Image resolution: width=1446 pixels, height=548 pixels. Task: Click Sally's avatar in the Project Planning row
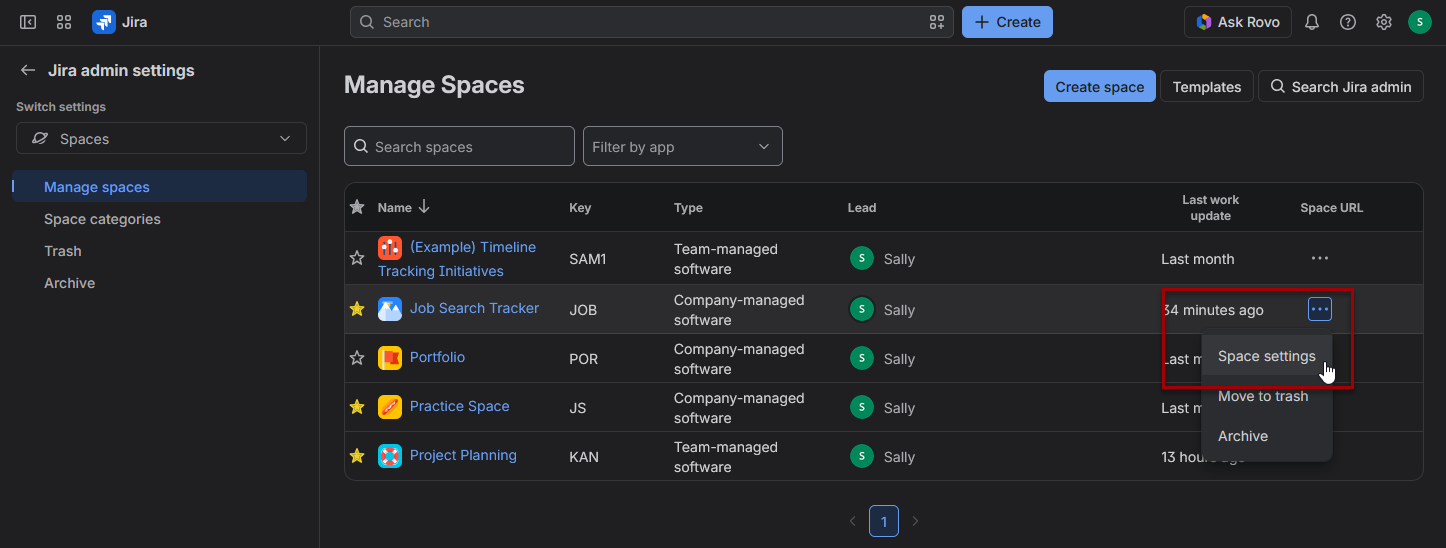click(861, 456)
